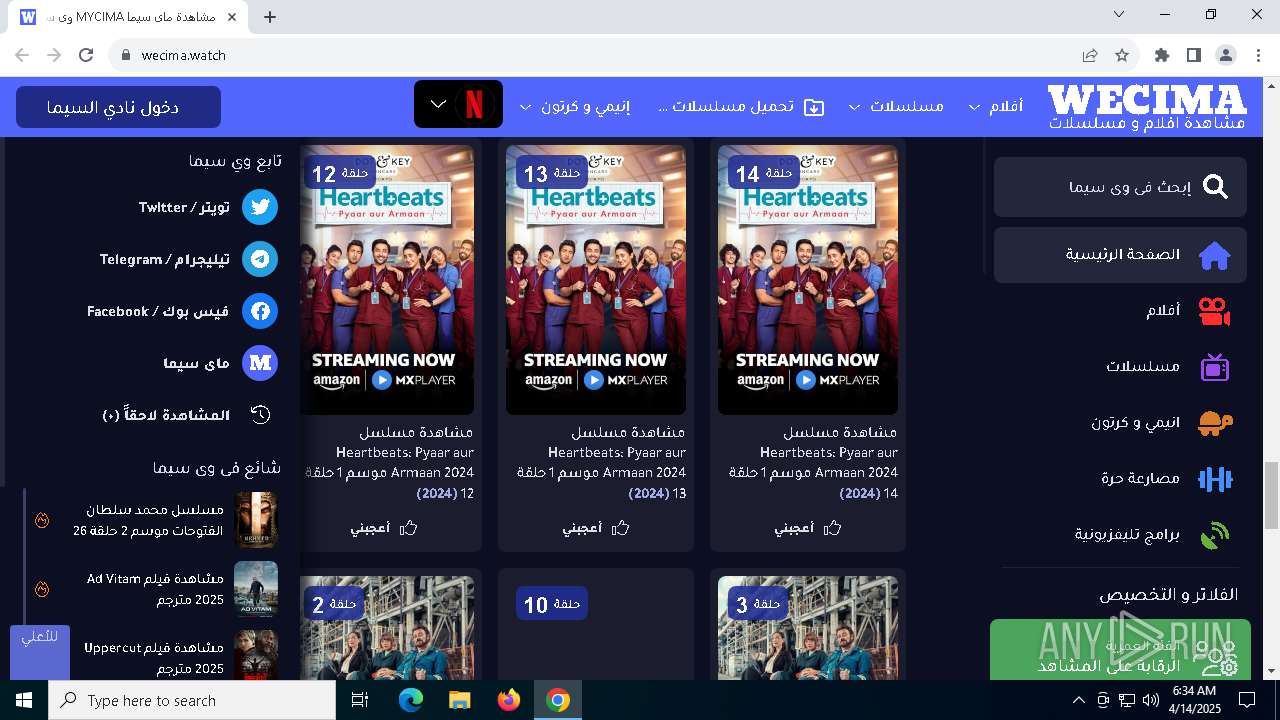The width and height of the screenshot is (1280, 720).
Task: Click thumbs-up icon under episode 14
Action: coord(832,528)
